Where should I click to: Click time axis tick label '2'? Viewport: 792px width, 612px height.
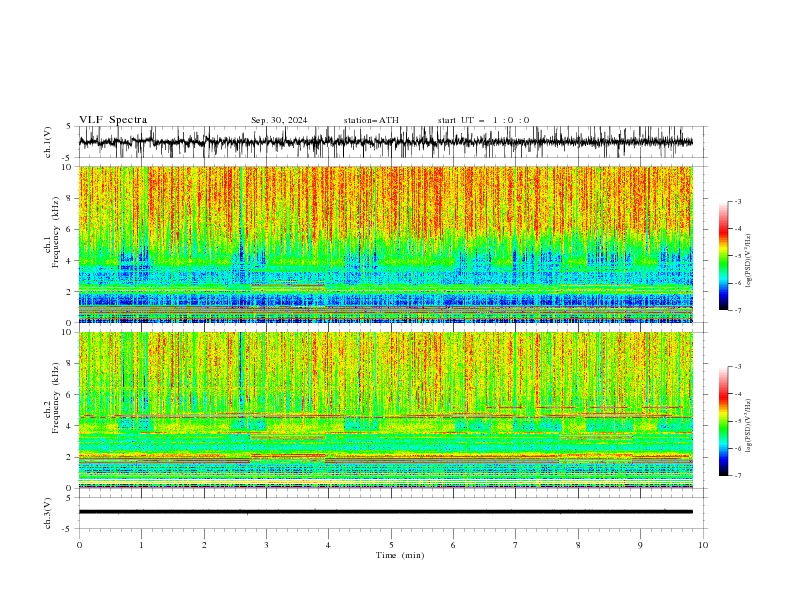click(204, 545)
